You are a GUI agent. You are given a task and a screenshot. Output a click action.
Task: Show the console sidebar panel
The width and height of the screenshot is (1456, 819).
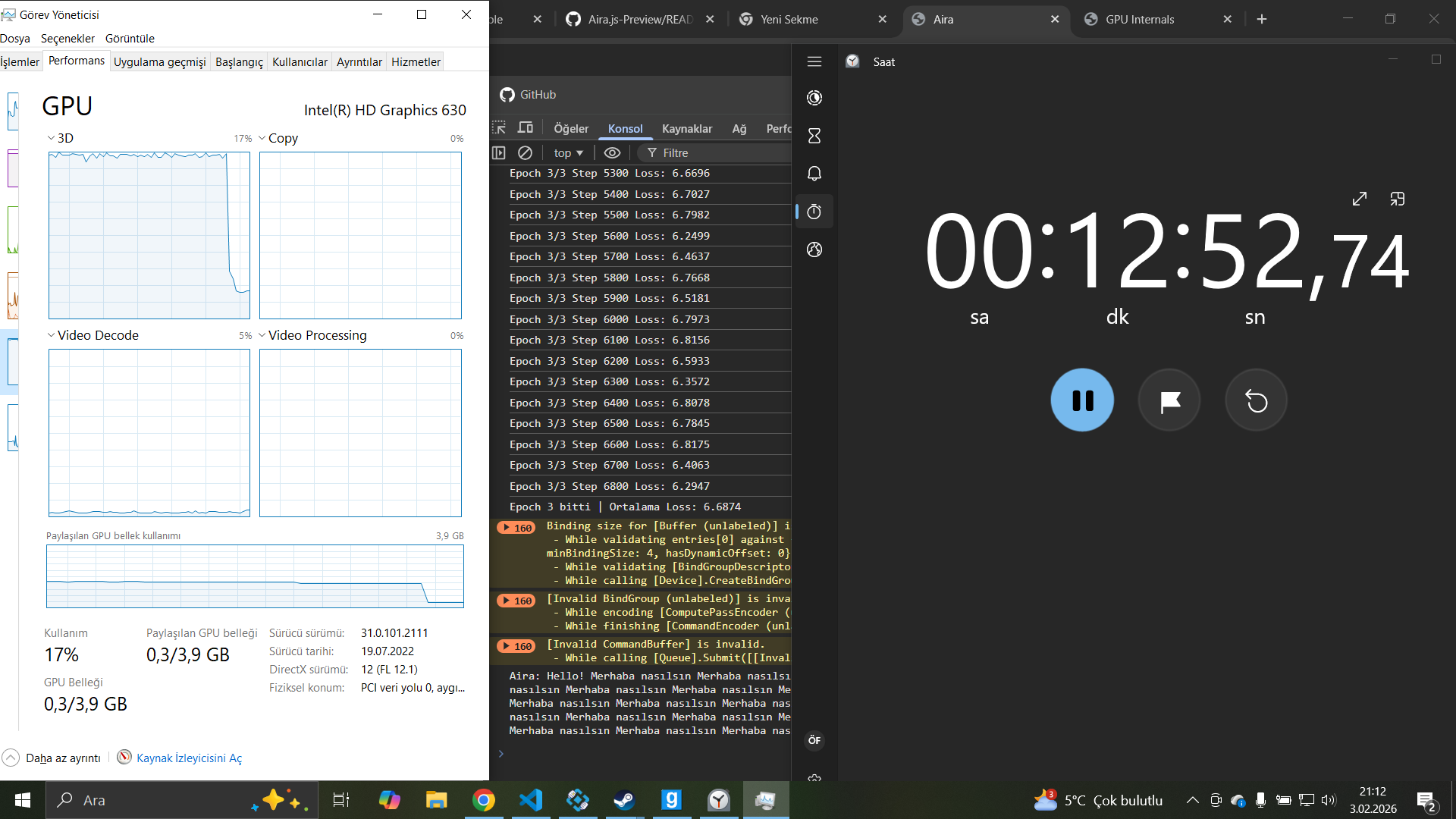click(x=499, y=152)
